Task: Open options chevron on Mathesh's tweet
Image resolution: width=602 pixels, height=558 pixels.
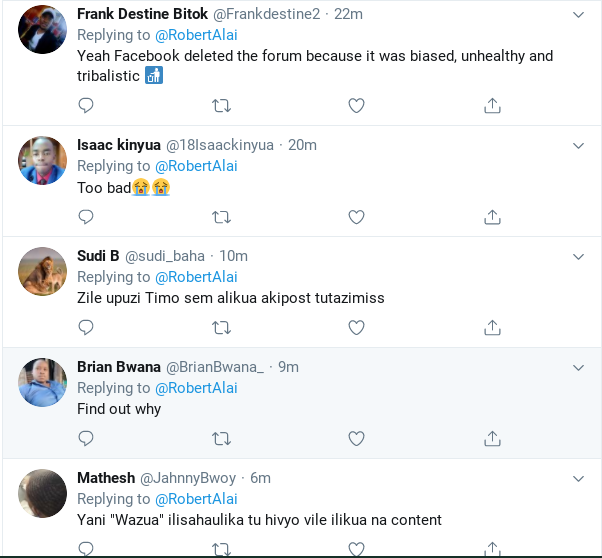Action: pos(578,479)
